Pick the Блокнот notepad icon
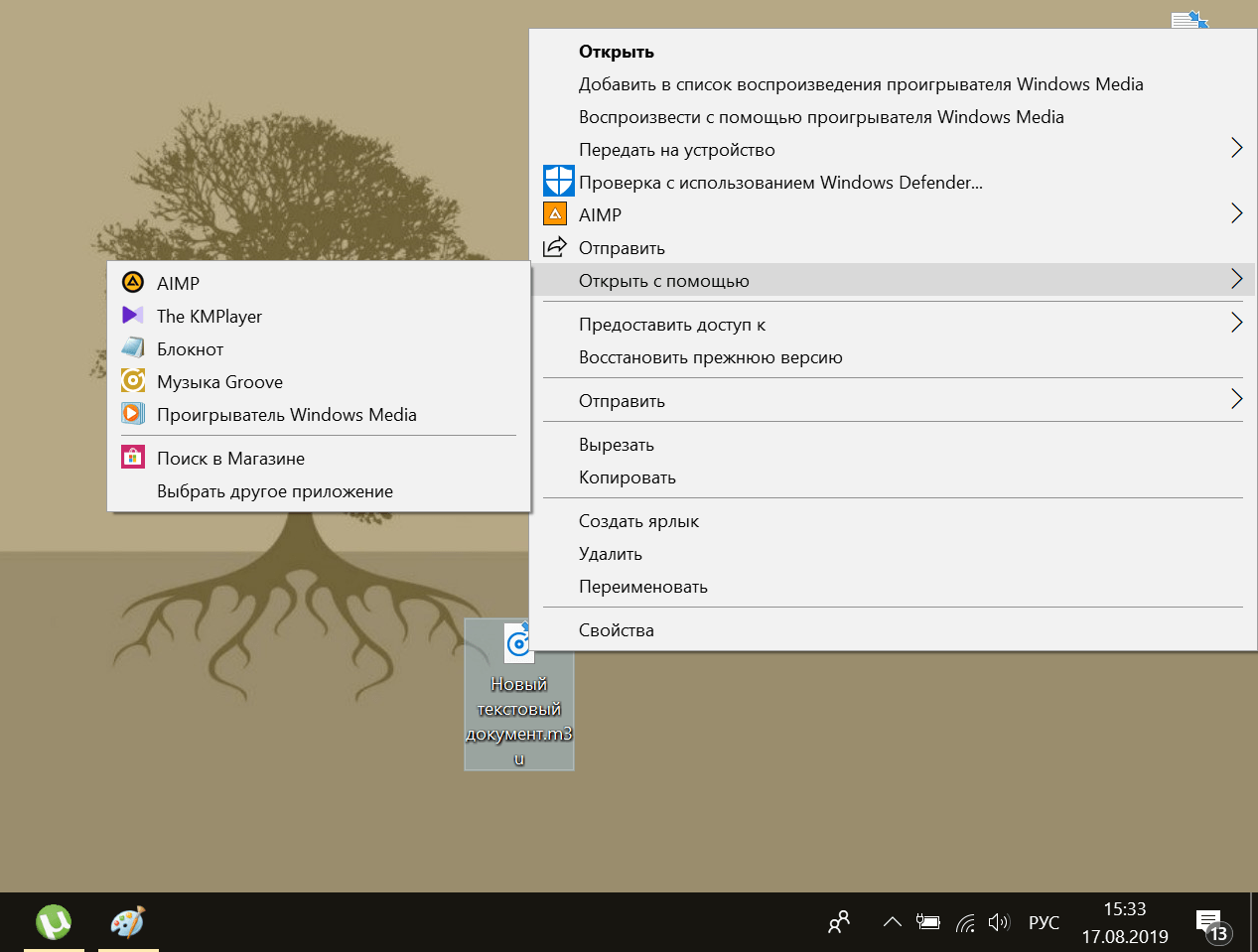Viewport: 1258px width, 952px height. click(x=133, y=348)
